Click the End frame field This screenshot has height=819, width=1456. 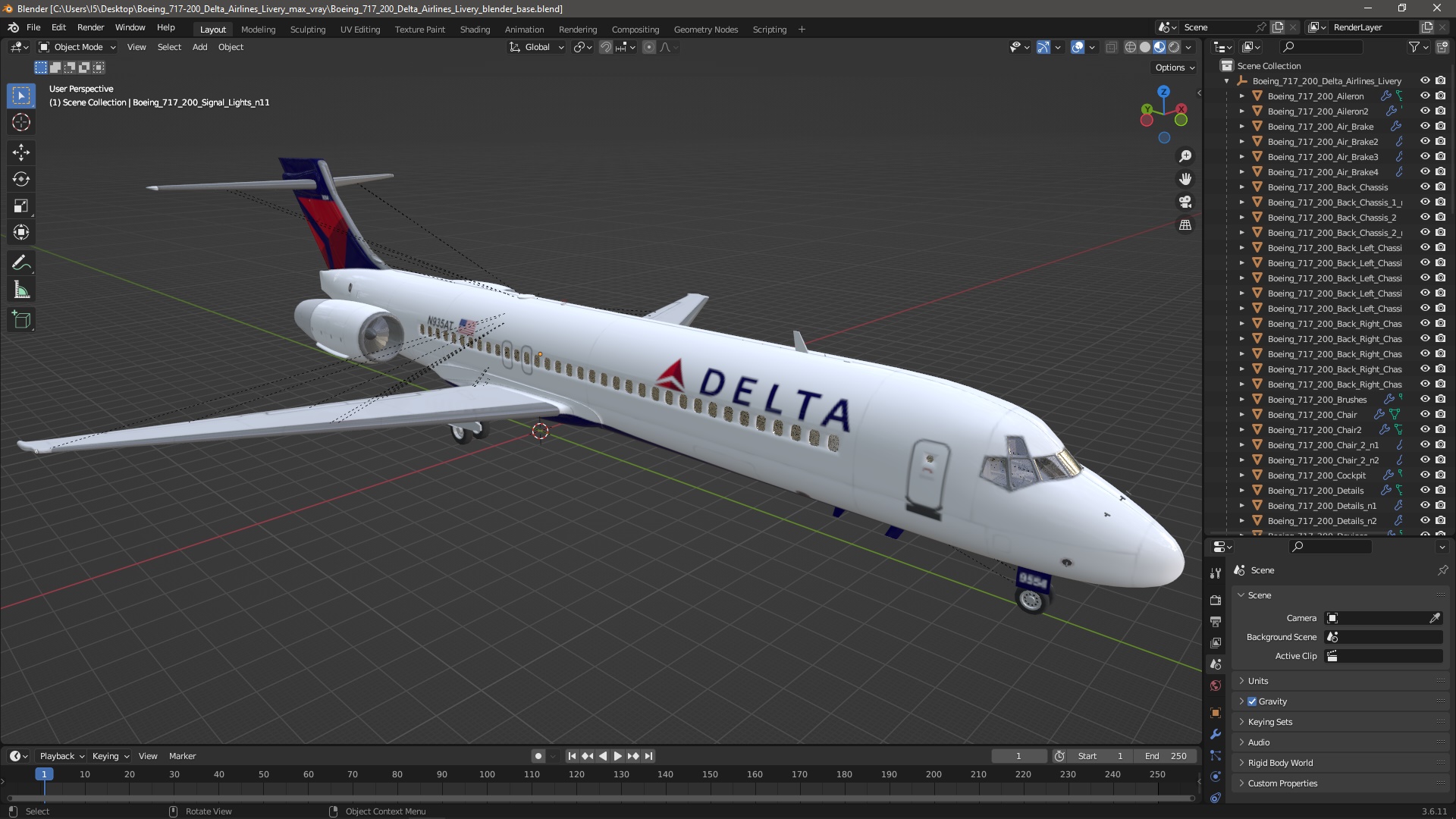coord(1166,756)
